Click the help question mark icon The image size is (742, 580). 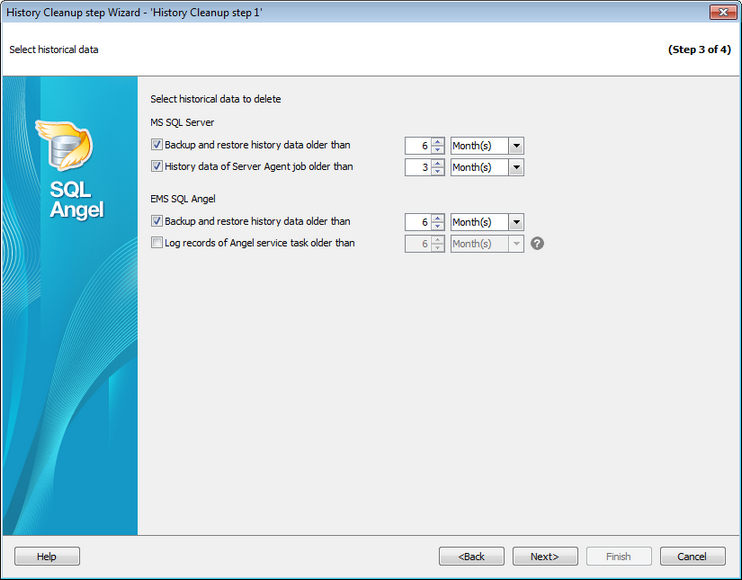pos(537,244)
